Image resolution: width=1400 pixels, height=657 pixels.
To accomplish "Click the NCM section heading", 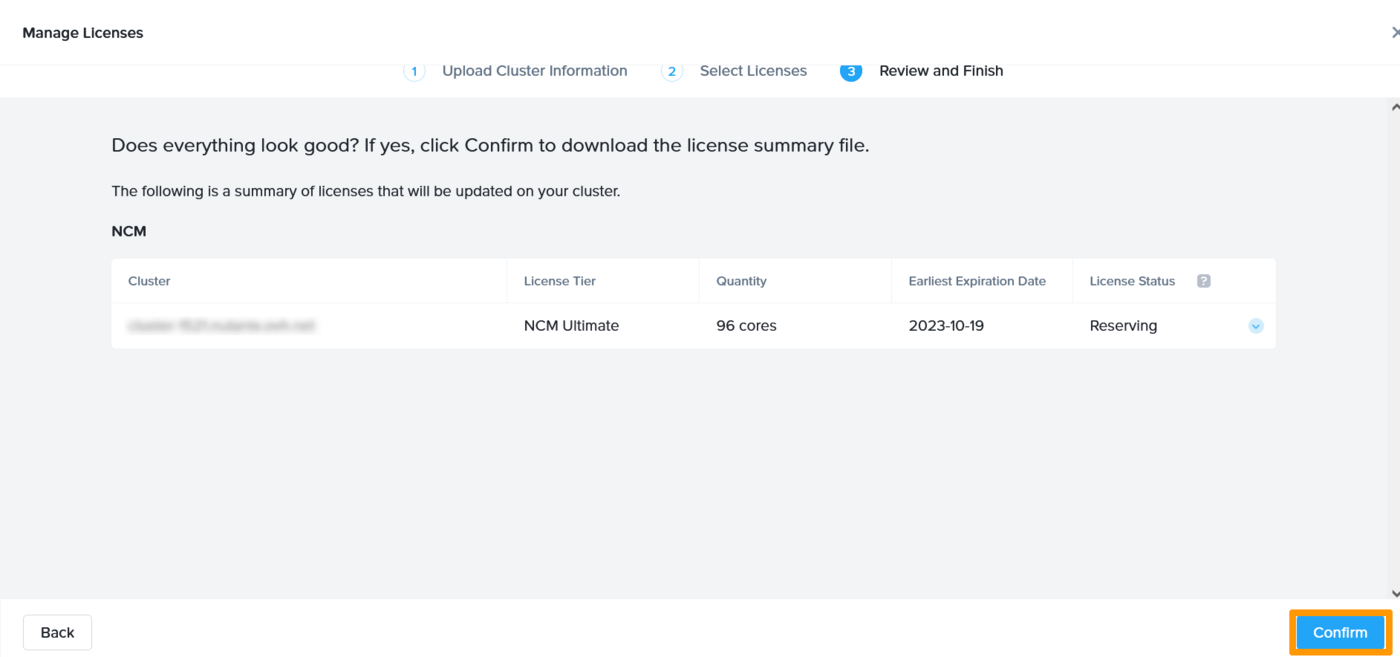I will pyautogui.click(x=128, y=231).
